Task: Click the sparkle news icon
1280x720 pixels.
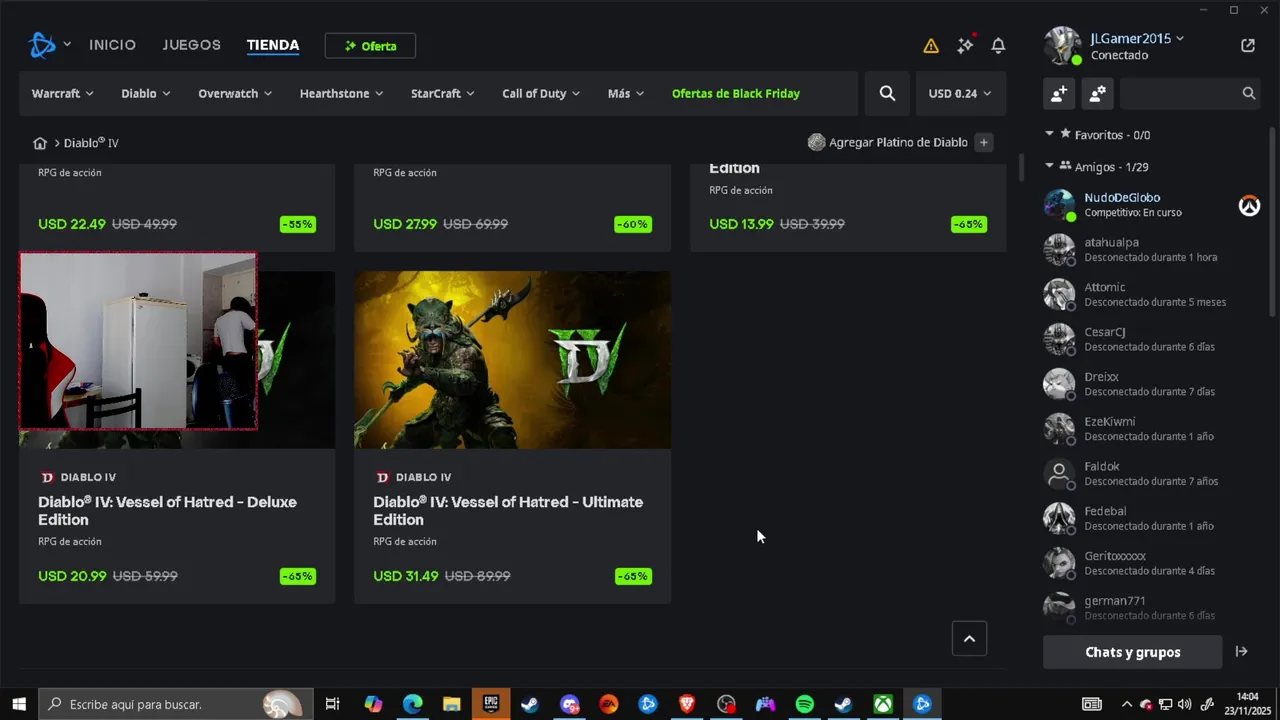Action: 965,45
